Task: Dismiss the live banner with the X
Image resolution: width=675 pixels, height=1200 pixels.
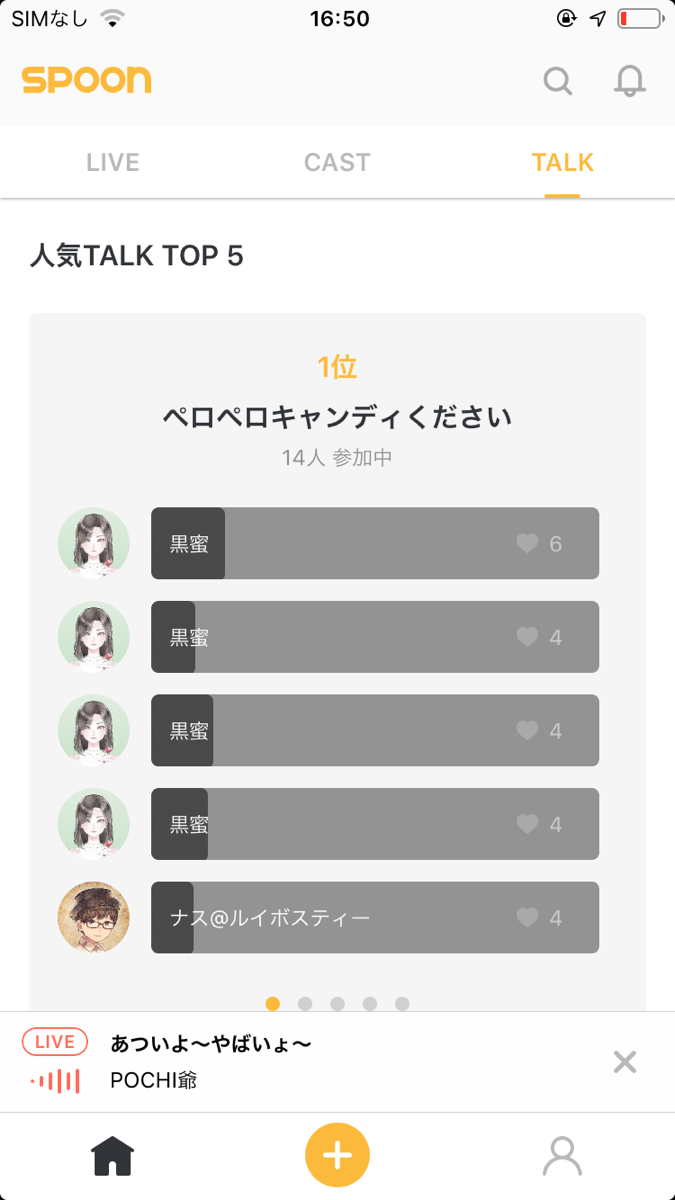Action: point(624,1062)
